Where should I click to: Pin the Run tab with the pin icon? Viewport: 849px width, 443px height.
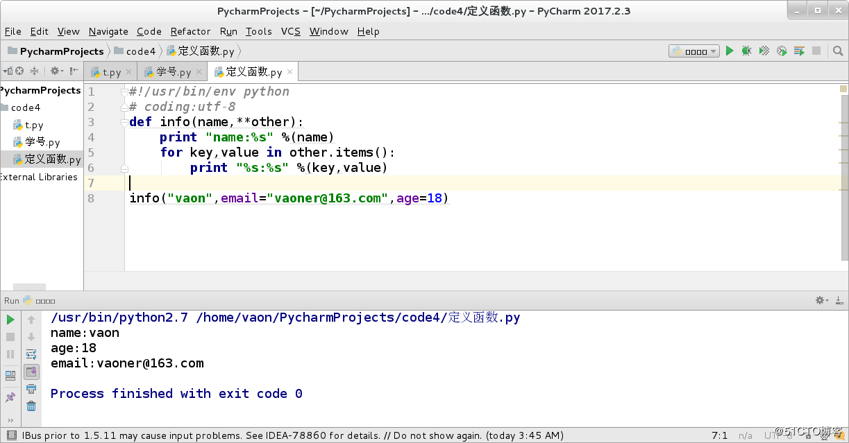pos(10,398)
